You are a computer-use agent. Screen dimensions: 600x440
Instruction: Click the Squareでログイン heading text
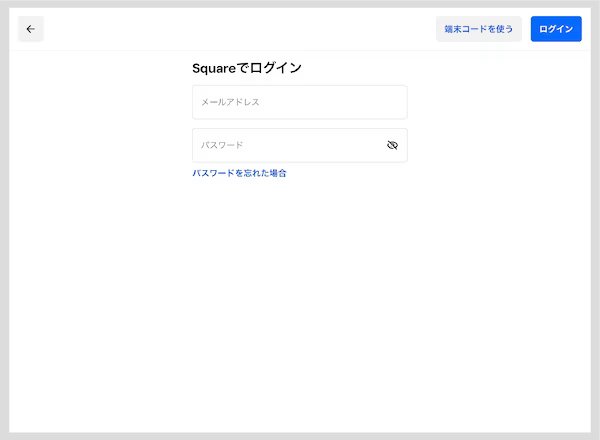click(247, 68)
